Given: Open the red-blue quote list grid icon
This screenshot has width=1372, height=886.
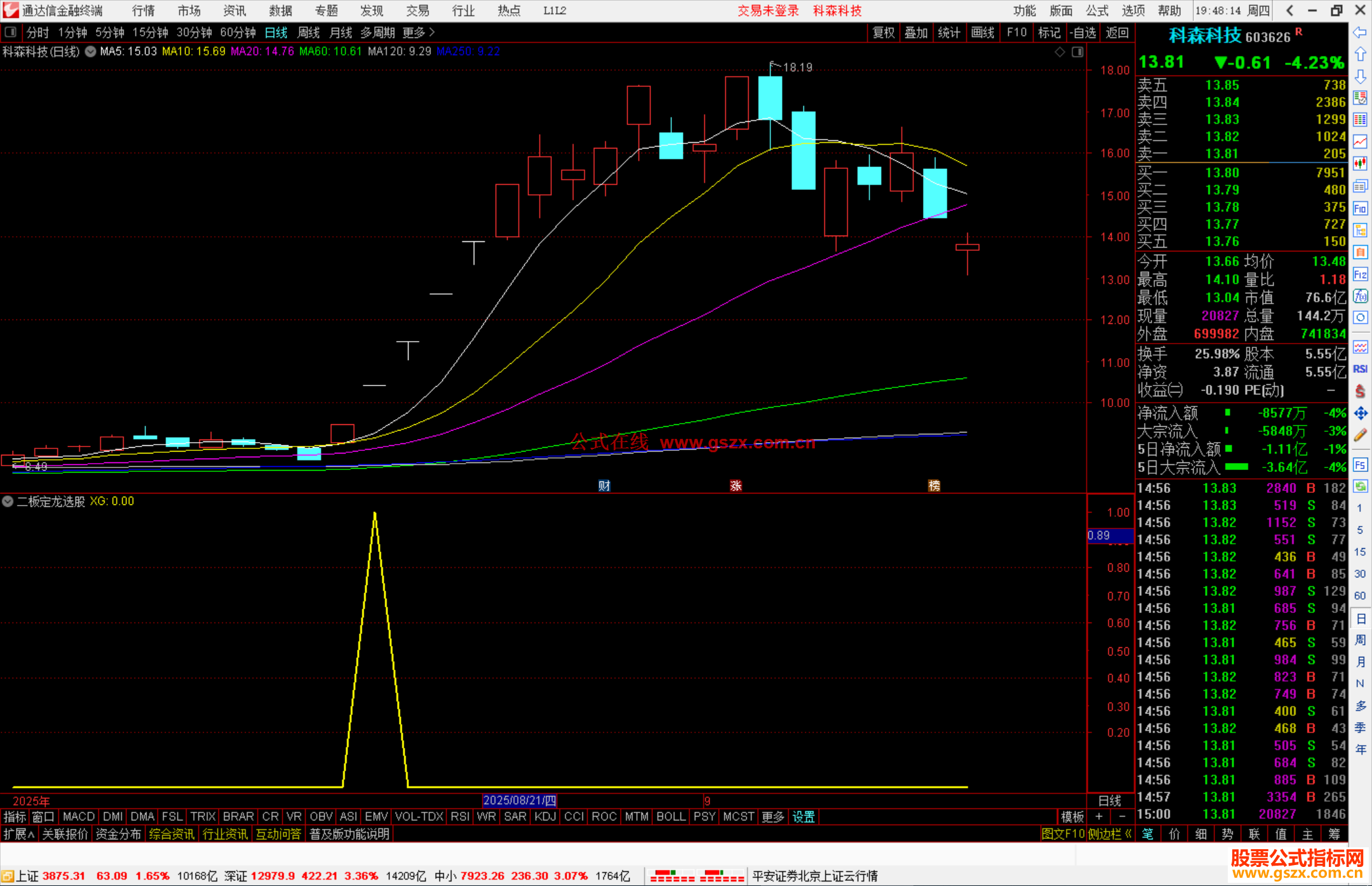Looking at the screenshot, I should pyautogui.click(x=1360, y=120).
